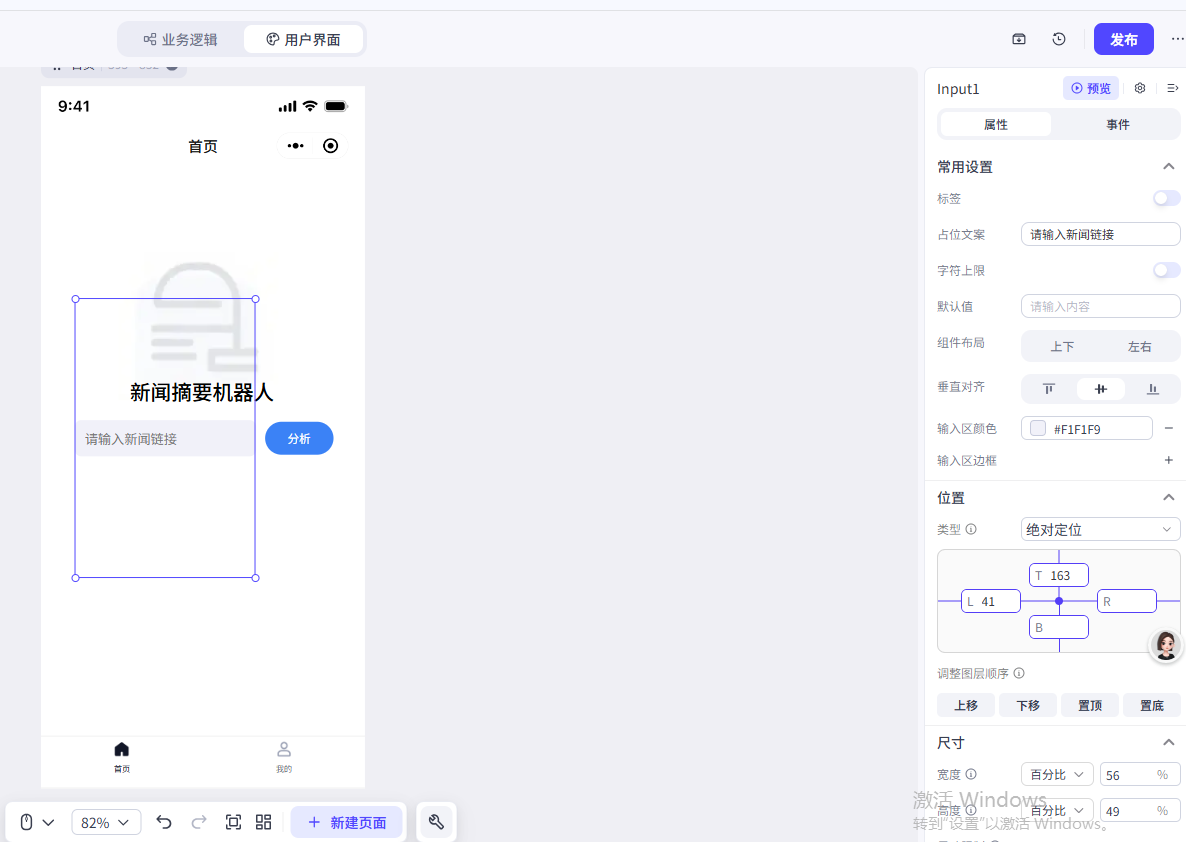Click the undo arrow icon
Viewport: 1186px width, 842px height.
[164, 822]
